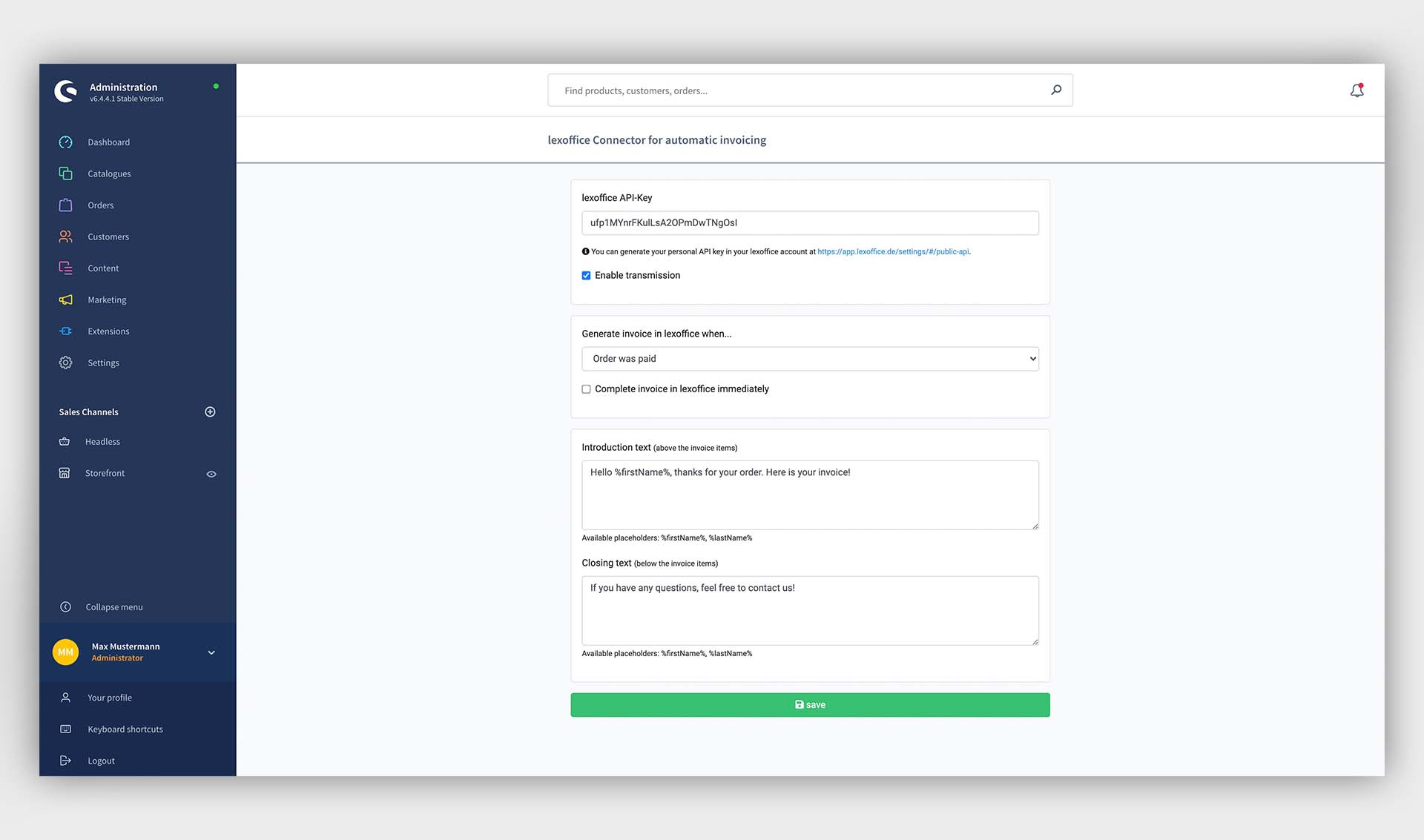Screen dimensions: 1424x840
Task: Check Complete invoice in lexoffice immediately
Action: click(586, 389)
